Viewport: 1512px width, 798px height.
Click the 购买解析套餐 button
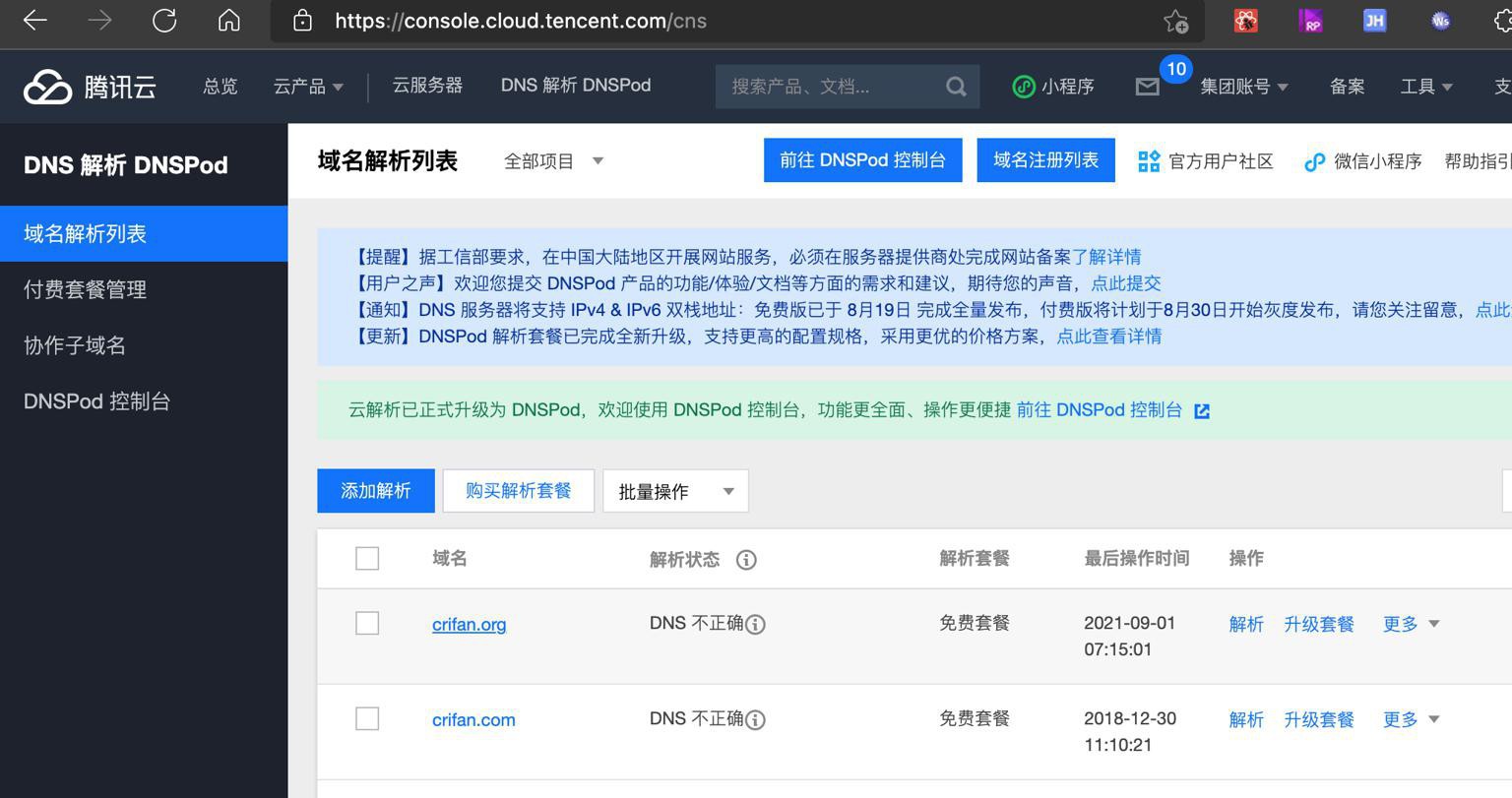(x=519, y=491)
